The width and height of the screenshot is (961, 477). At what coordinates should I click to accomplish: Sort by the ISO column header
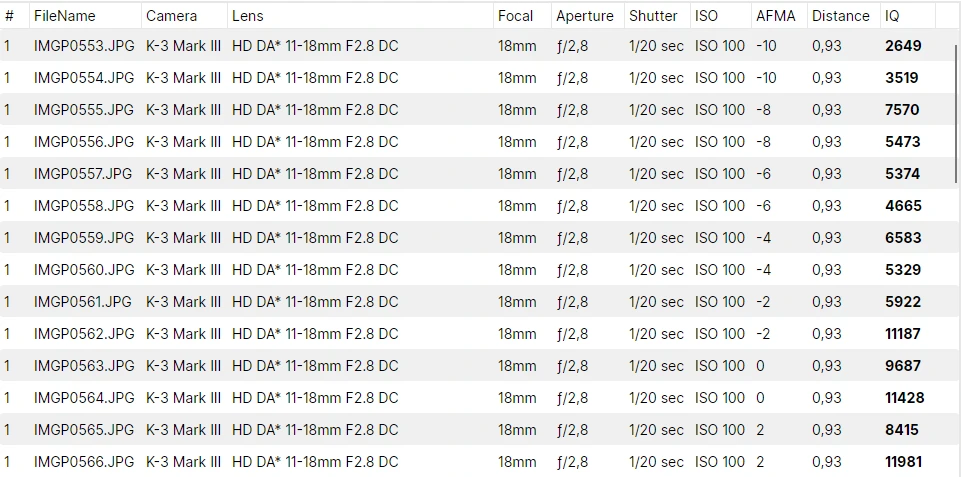pos(706,16)
